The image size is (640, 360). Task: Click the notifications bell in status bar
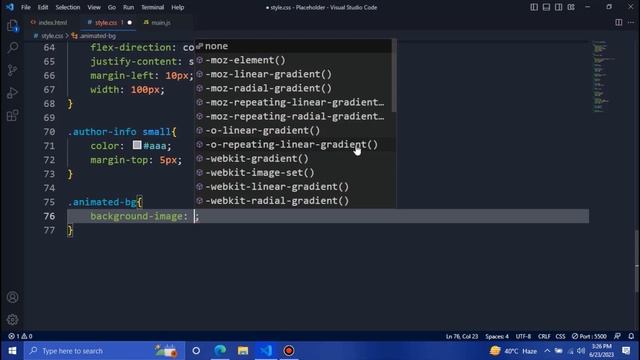click(x=631, y=336)
